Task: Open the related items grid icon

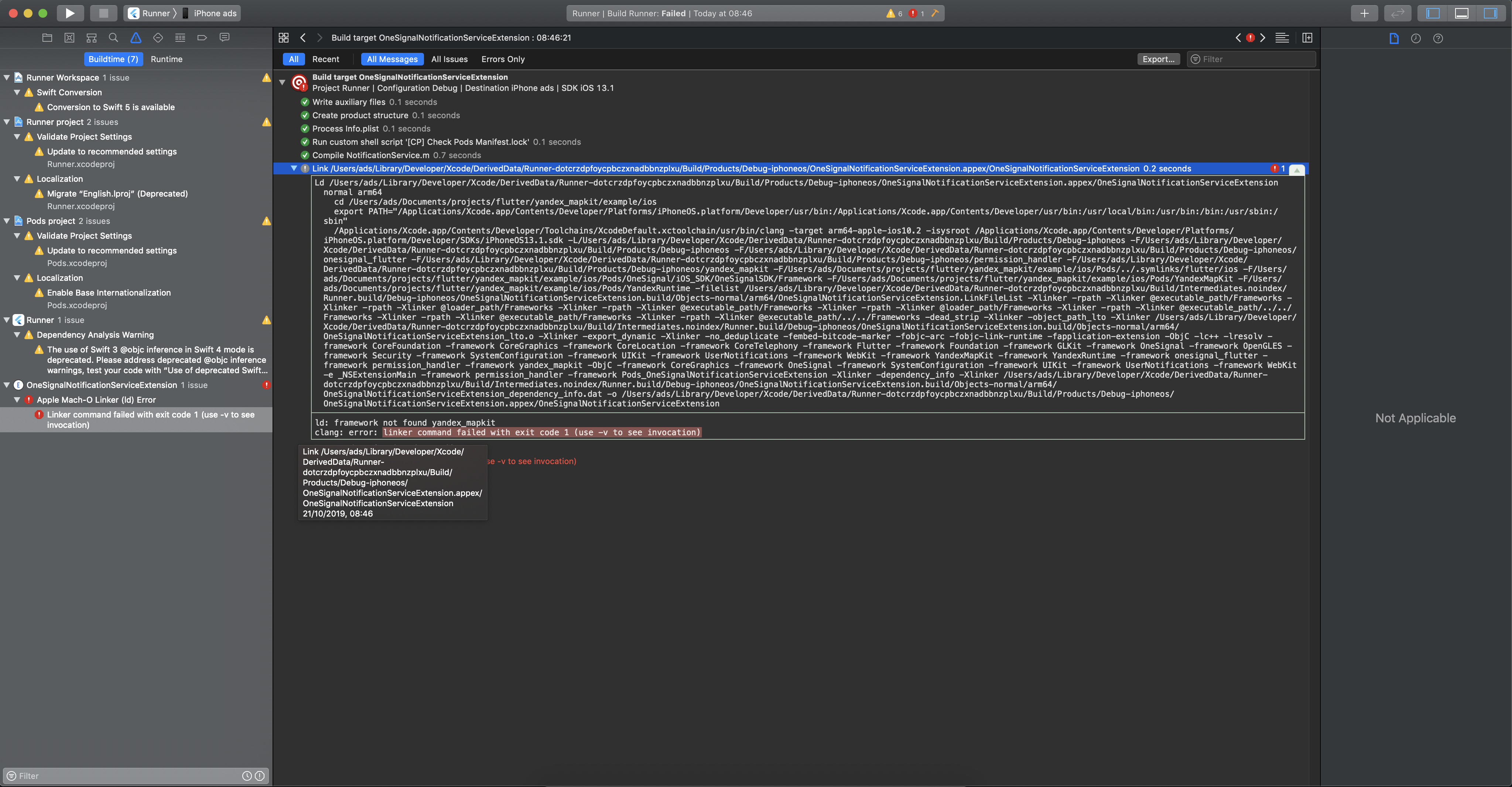Action: click(284, 38)
